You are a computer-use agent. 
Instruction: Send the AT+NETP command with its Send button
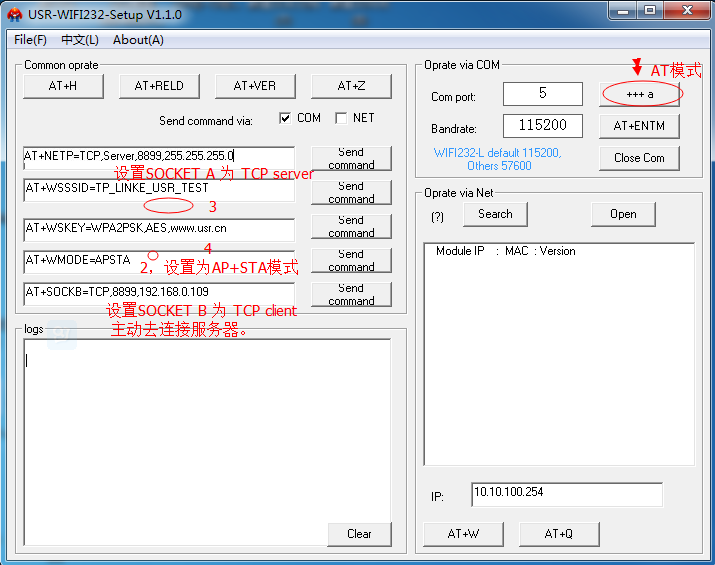click(x=351, y=158)
